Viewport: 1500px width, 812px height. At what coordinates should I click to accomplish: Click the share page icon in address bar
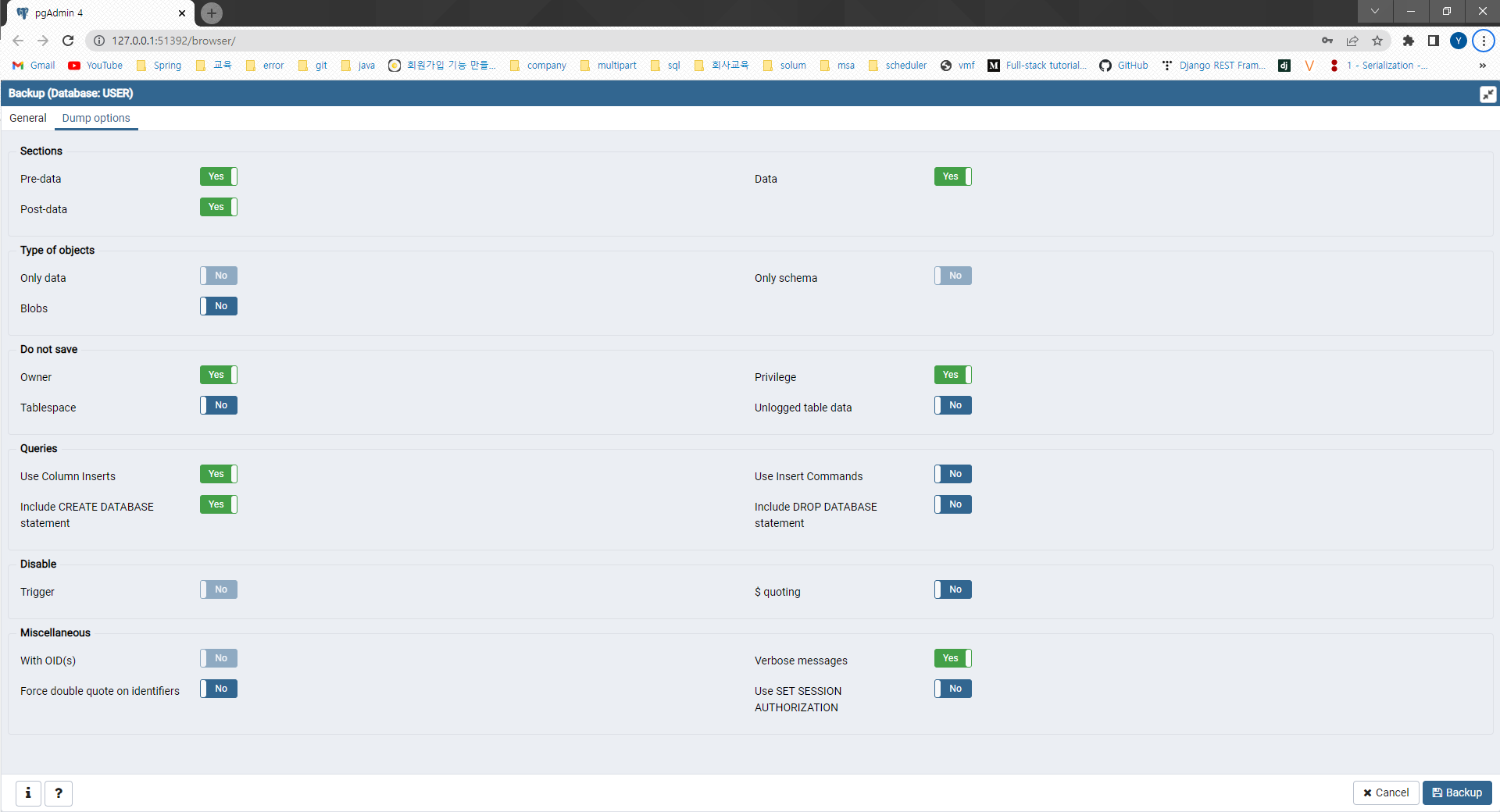[1352, 41]
